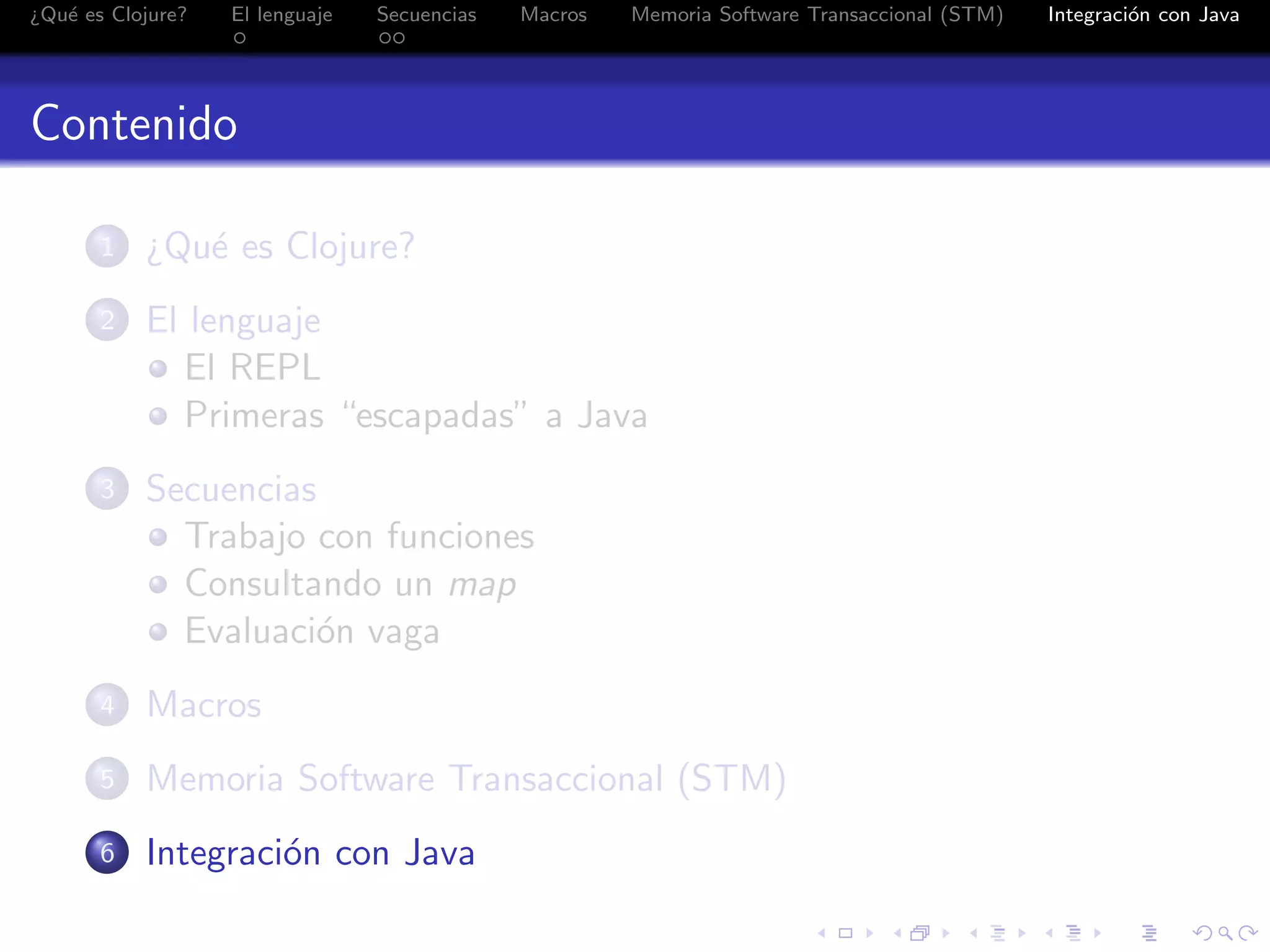Image resolution: width=1270 pixels, height=952 pixels.
Task: Click numbered ball 6 in outline
Action: pyautogui.click(x=107, y=852)
